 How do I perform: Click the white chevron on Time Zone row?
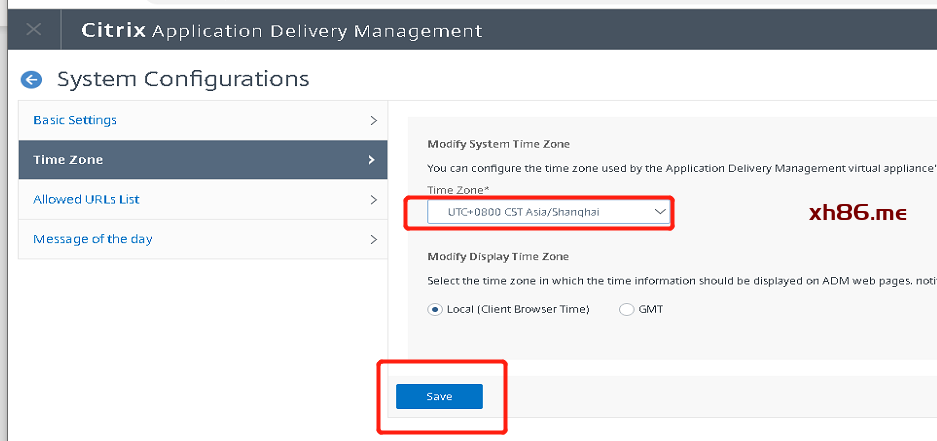[x=372, y=160]
